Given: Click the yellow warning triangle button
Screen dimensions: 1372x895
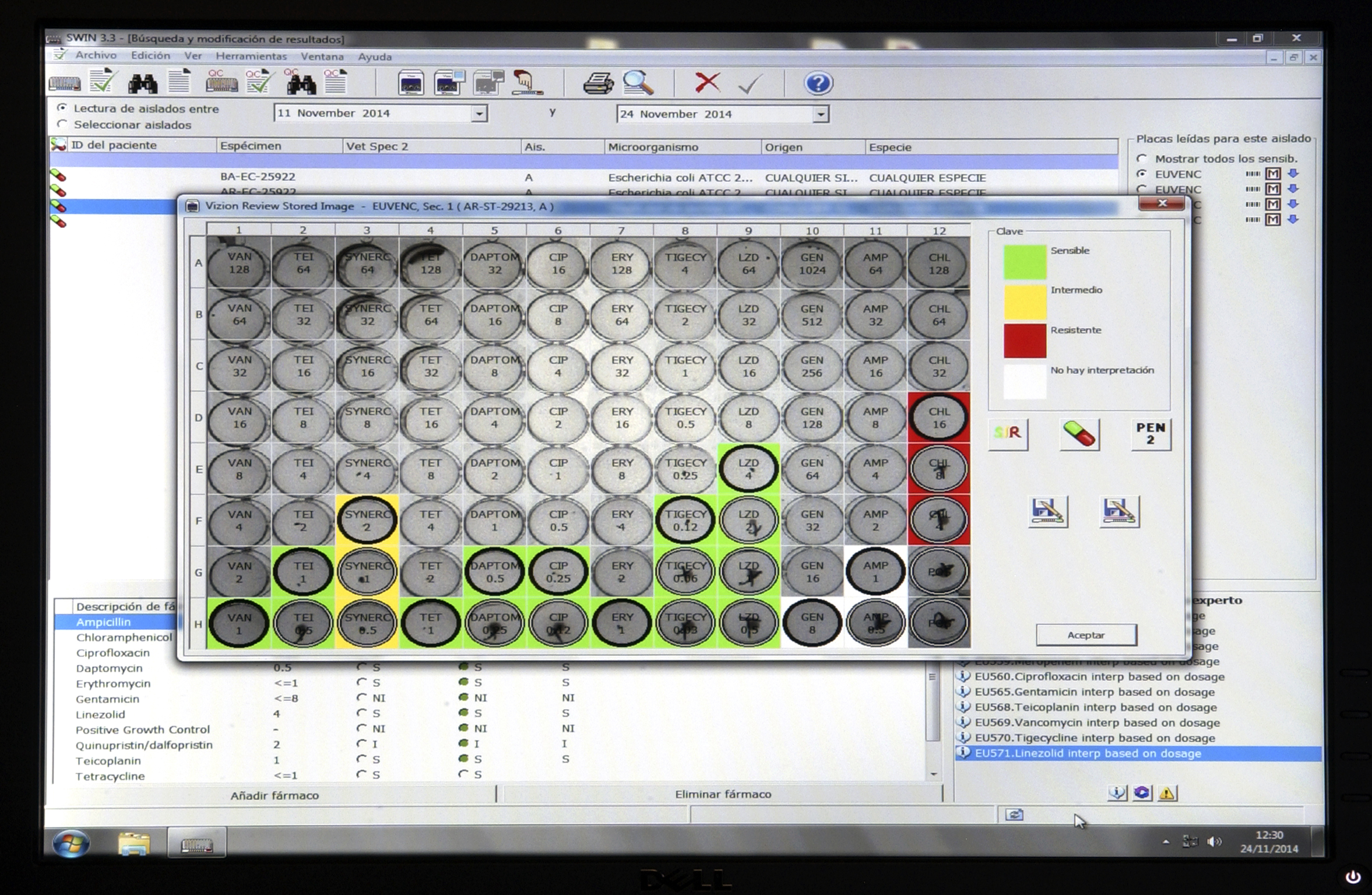Looking at the screenshot, I should pos(1167,793).
